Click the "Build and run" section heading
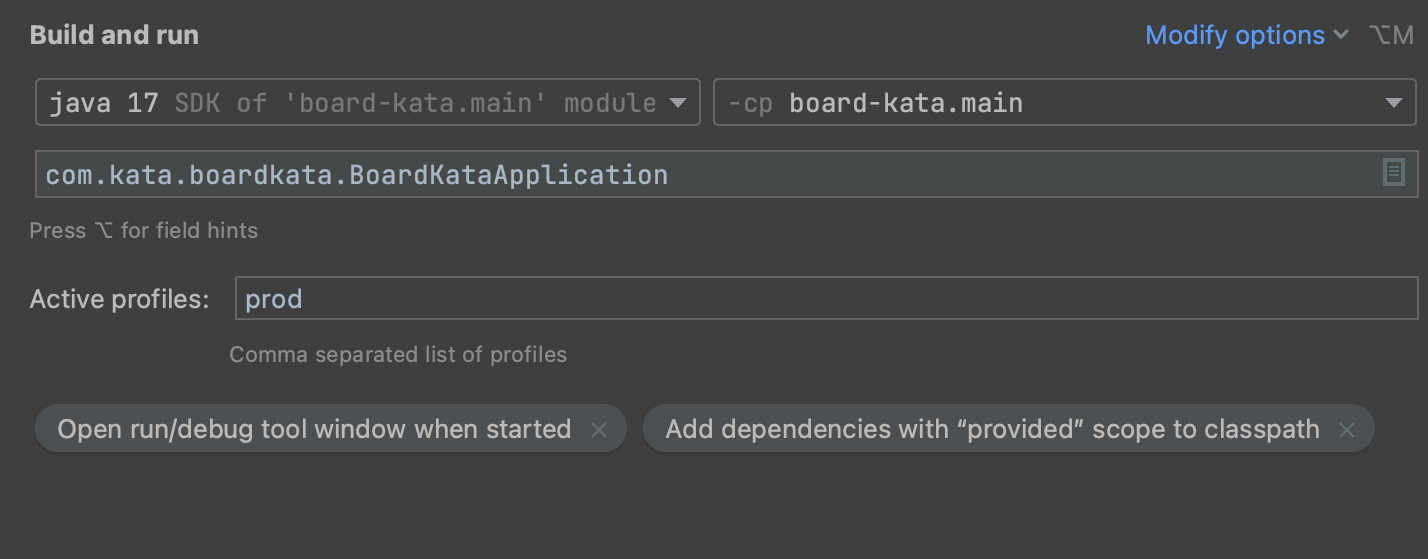1428x559 pixels. pyautogui.click(x=114, y=35)
